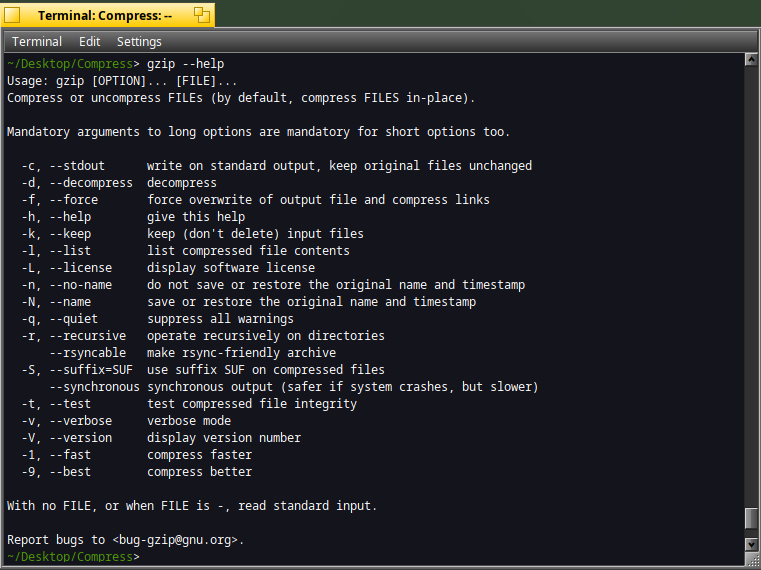
Task: Click the '--verbose' option text
Action: coord(81,421)
